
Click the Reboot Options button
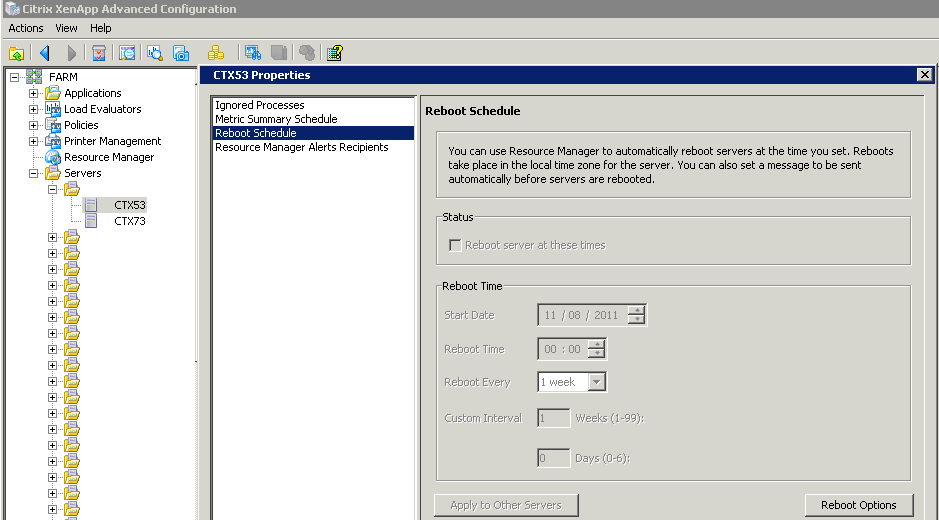point(858,505)
